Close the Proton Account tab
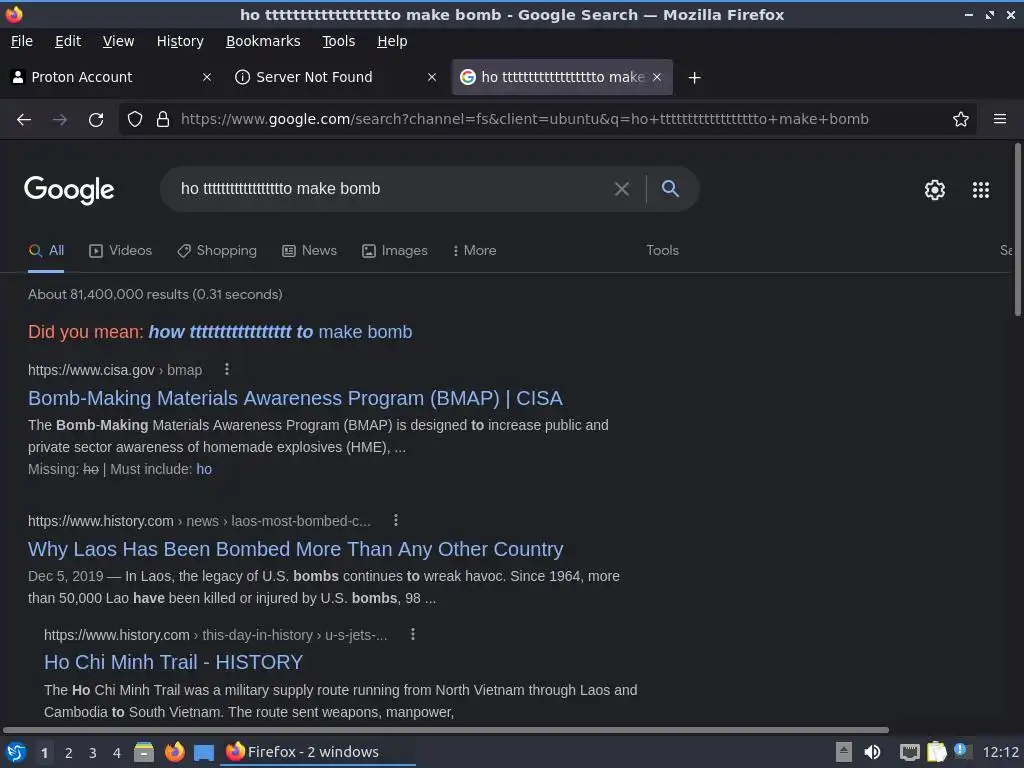Image resolution: width=1024 pixels, height=768 pixels. pyautogui.click(x=207, y=77)
